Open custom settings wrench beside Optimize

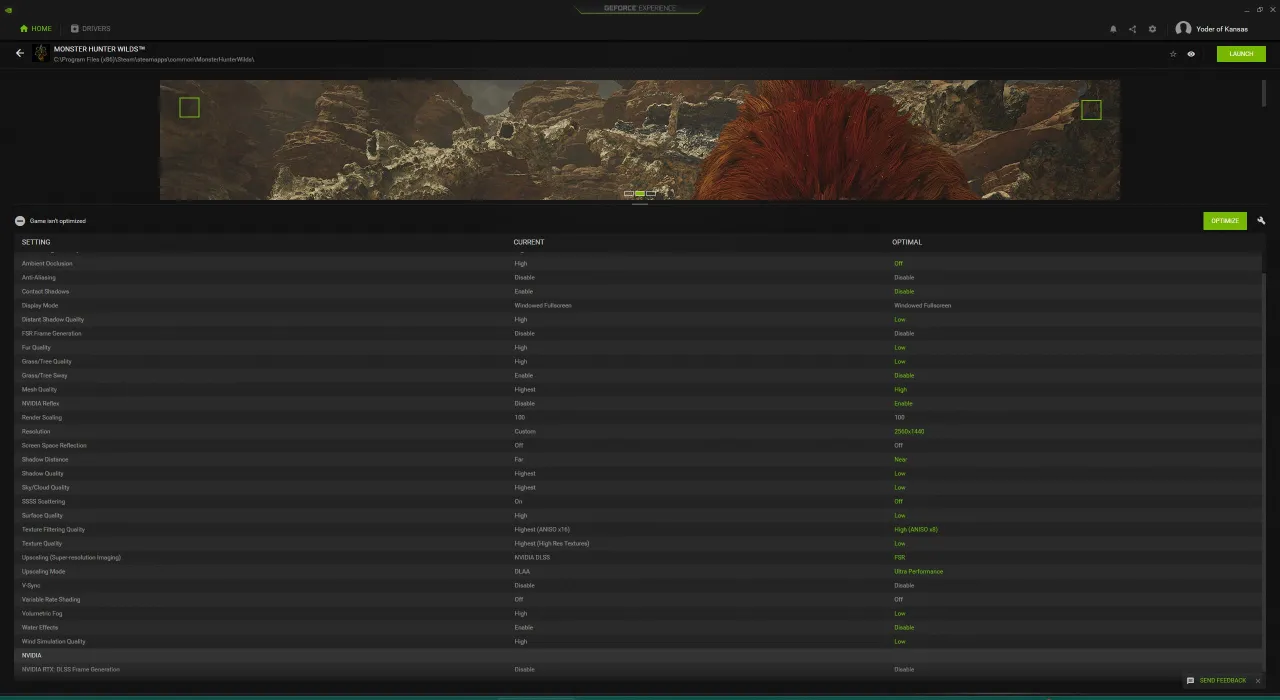(x=1261, y=221)
